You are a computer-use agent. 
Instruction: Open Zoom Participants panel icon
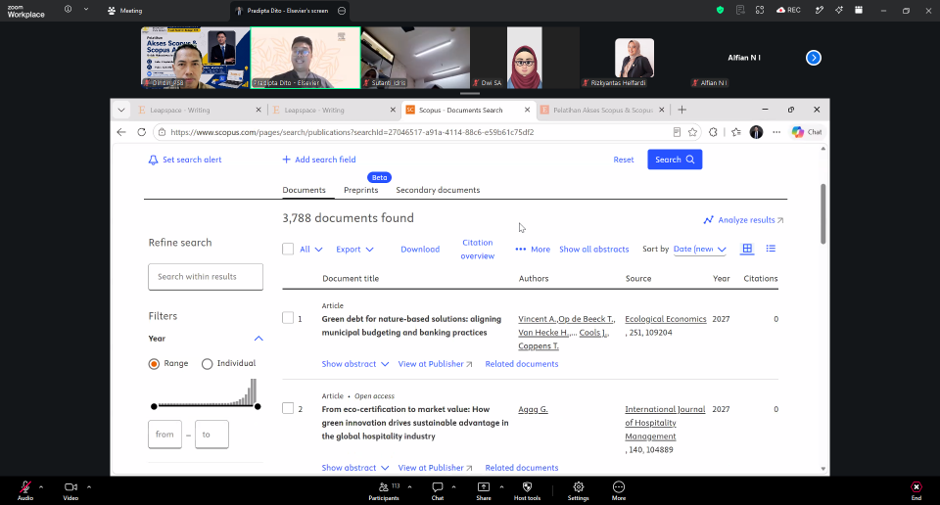pyautogui.click(x=383, y=487)
